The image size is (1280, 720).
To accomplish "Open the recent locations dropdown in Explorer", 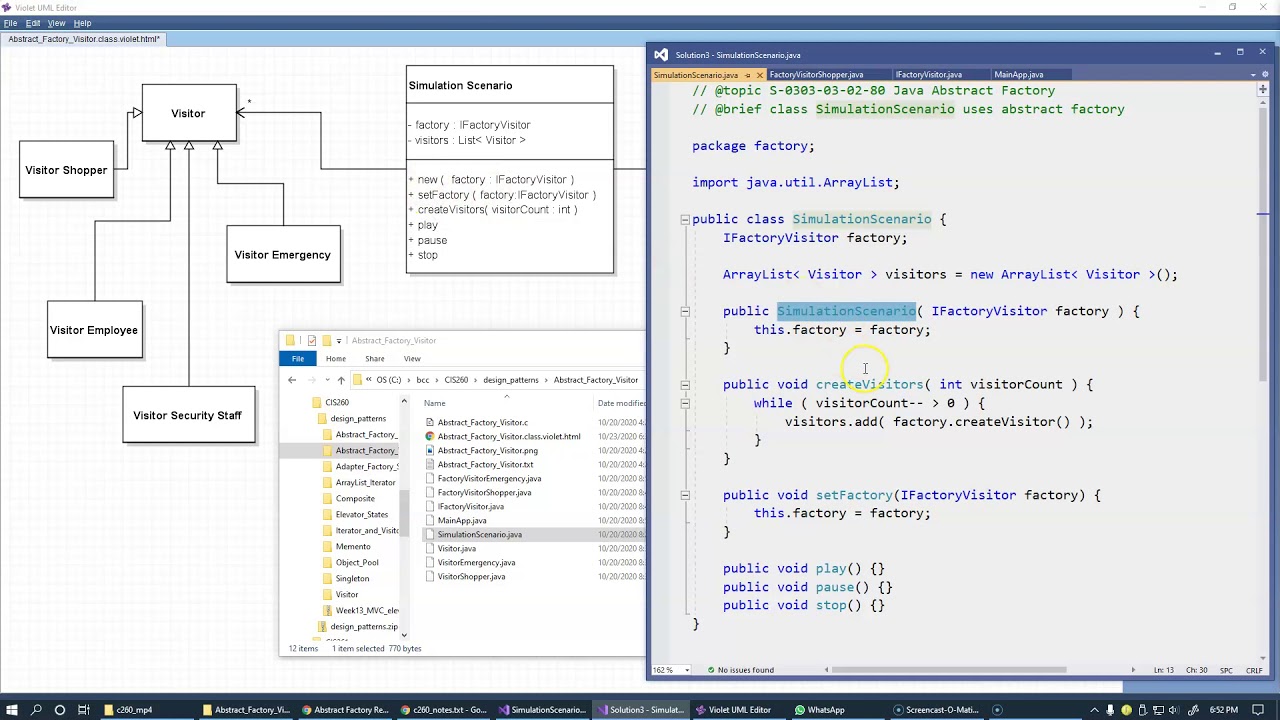I will pos(327,380).
